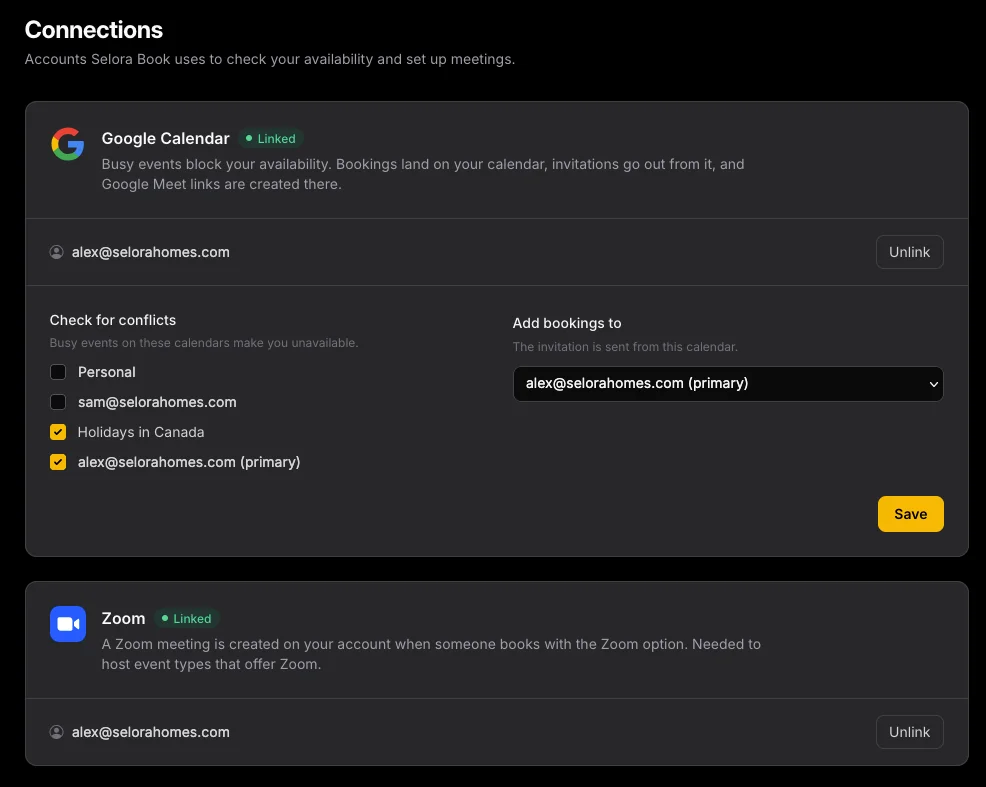Save the calendar settings
This screenshot has height=787, width=986.
pyautogui.click(x=911, y=514)
